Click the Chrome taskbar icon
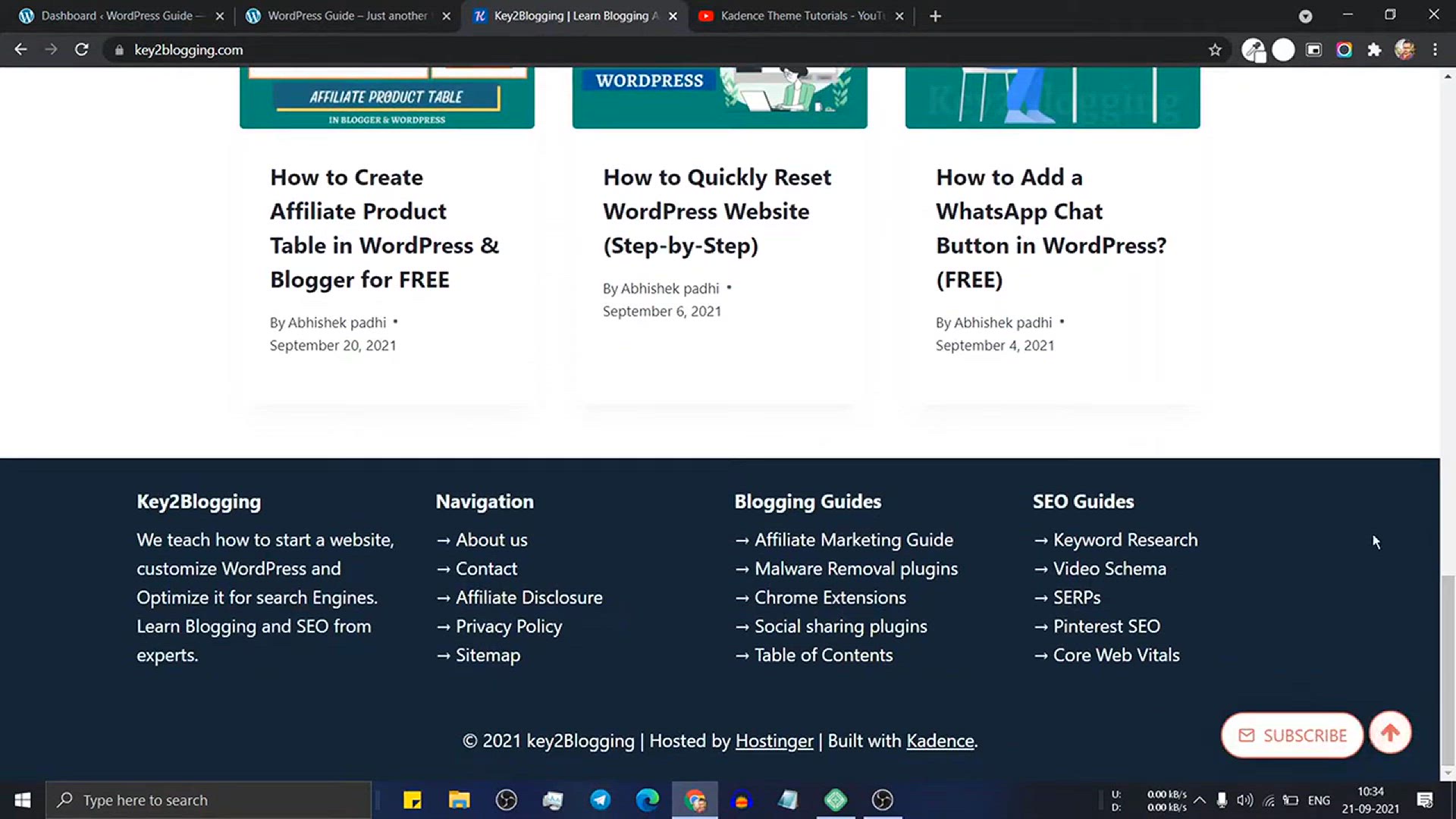The image size is (1456, 819). (x=695, y=800)
